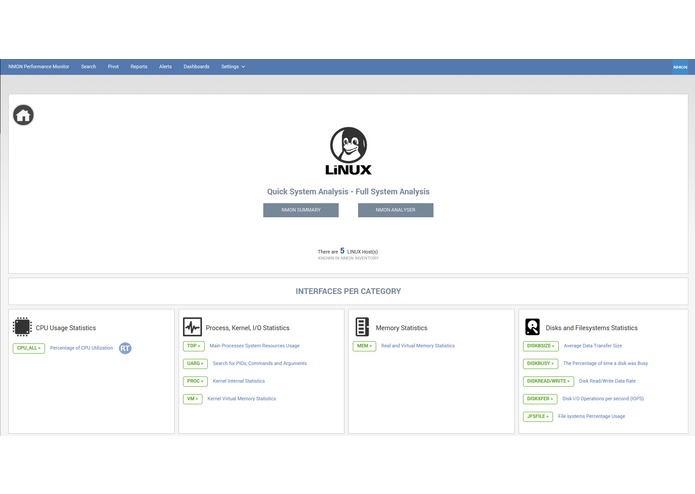The image size is (695, 494).
Task: Click the CPU chip icon
Action: pos(22,327)
